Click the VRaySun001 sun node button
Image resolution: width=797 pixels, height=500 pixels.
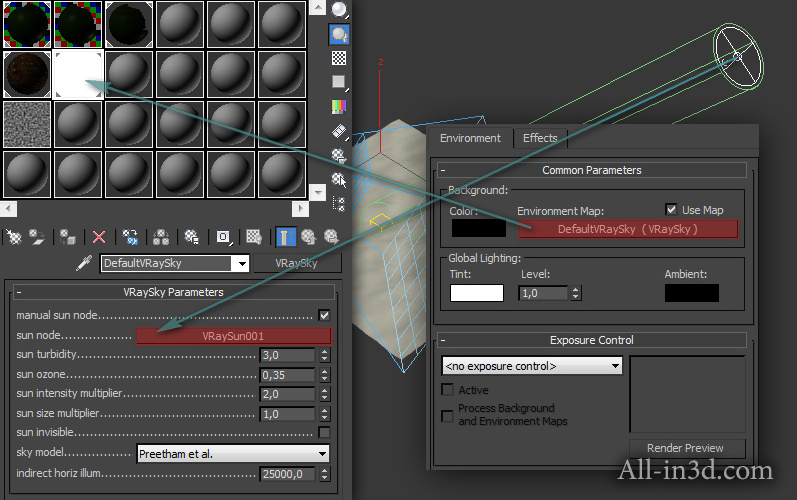233,336
